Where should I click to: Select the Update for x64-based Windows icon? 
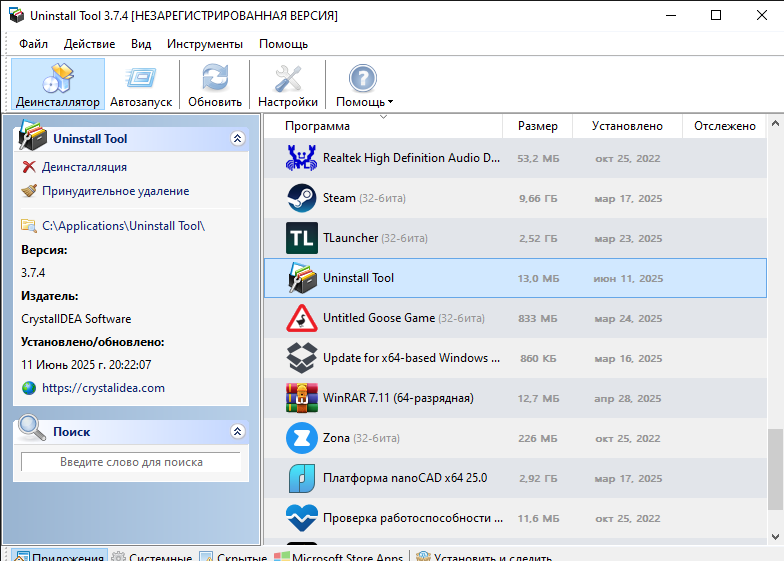point(302,358)
